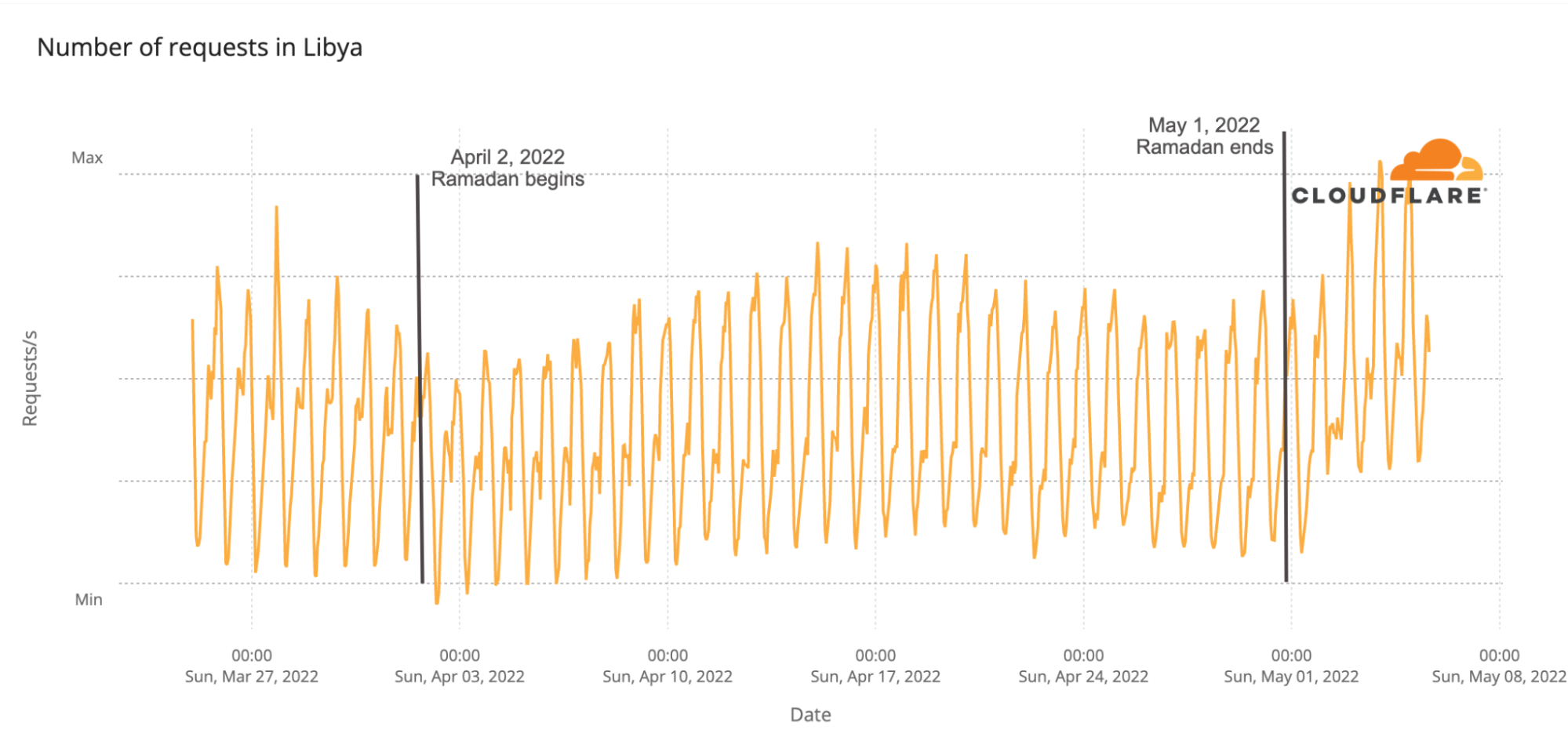This screenshot has height=741, width=1568.
Task: Click the 'Sun, May 01, 2022' axis tick label
Action: [1291, 677]
